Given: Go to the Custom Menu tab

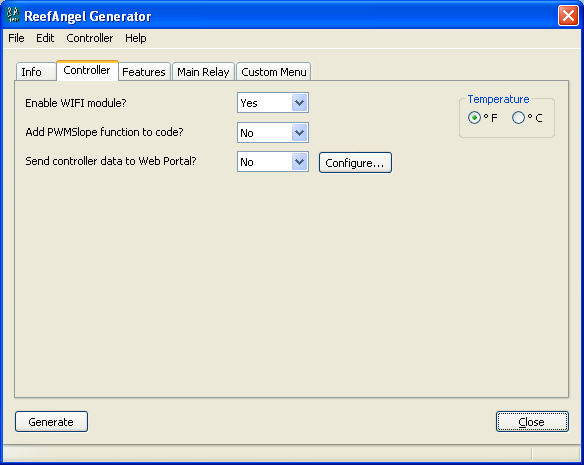Looking at the screenshot, I should (273, 72).
